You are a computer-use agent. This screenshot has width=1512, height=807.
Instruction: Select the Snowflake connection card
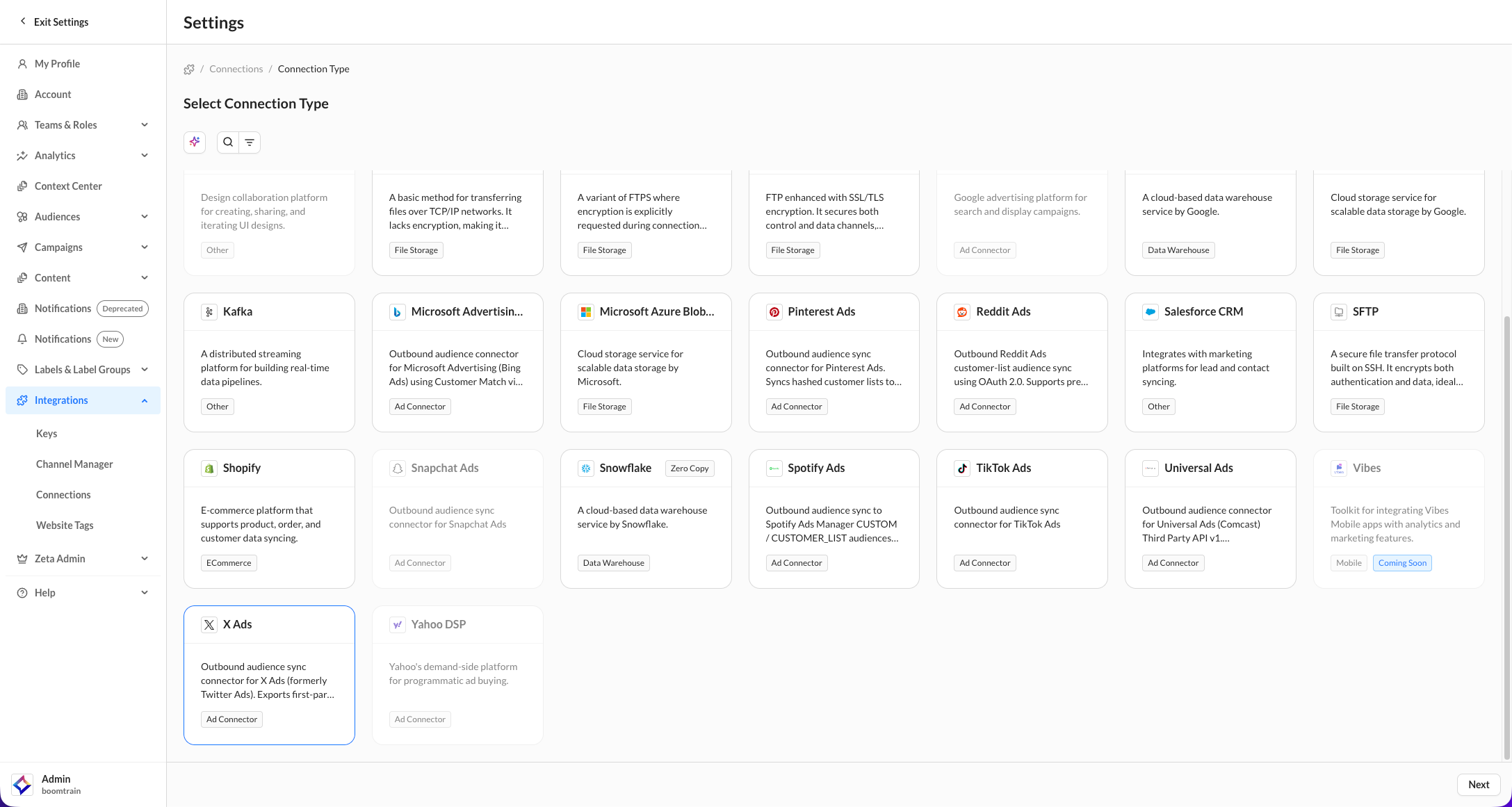(646, 519)
